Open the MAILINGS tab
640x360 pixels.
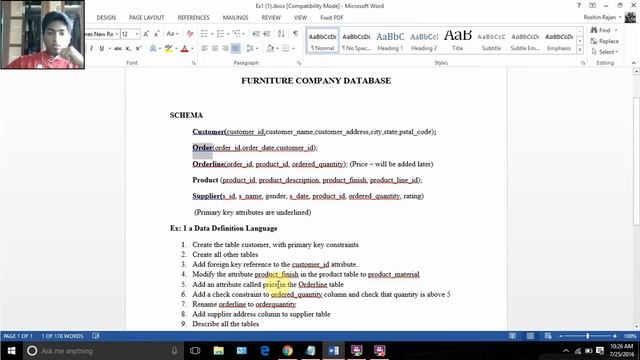coord(236,18)
